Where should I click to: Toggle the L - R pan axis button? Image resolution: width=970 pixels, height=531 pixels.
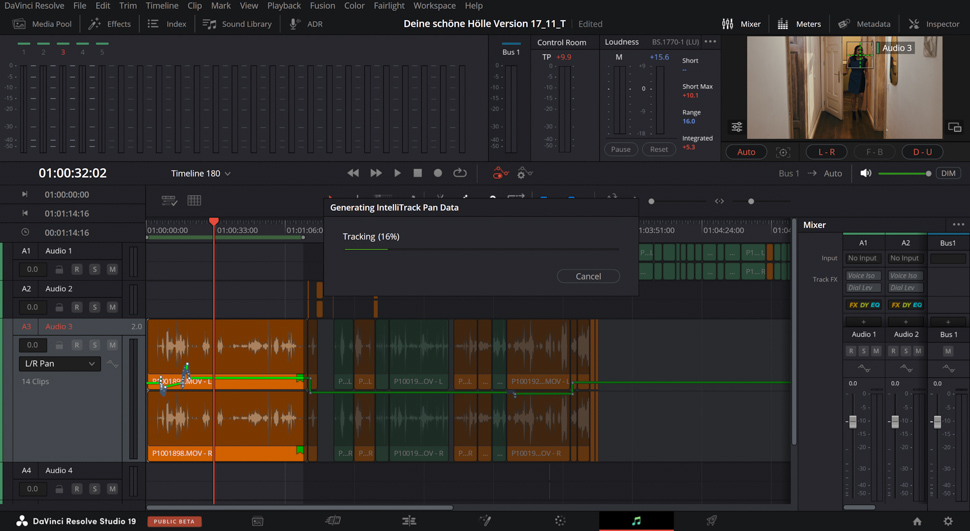[826, 152]
